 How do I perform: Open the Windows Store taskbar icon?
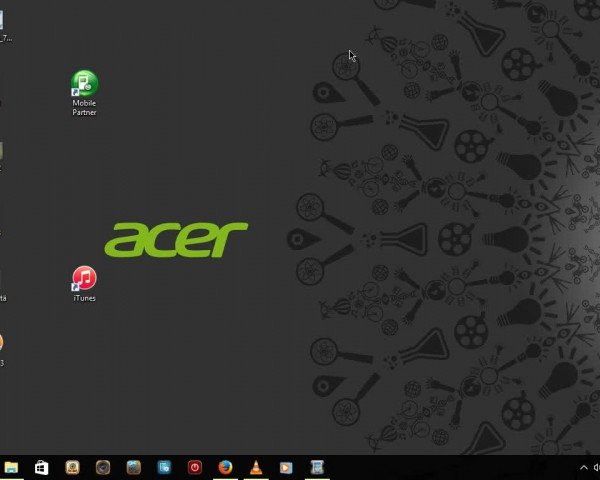(x=41, y=467)
